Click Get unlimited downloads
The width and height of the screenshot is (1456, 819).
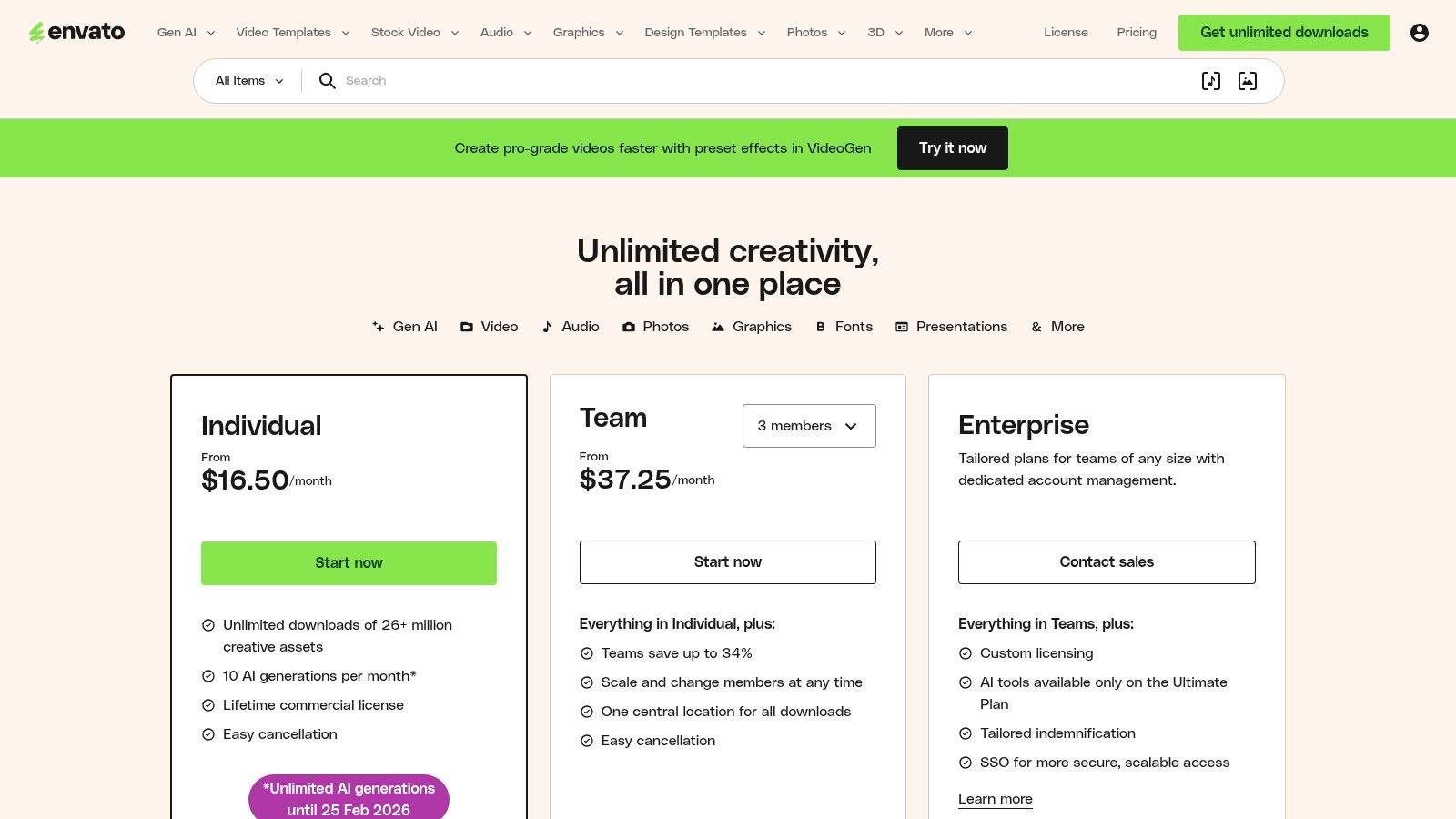tap(1283, 32)
